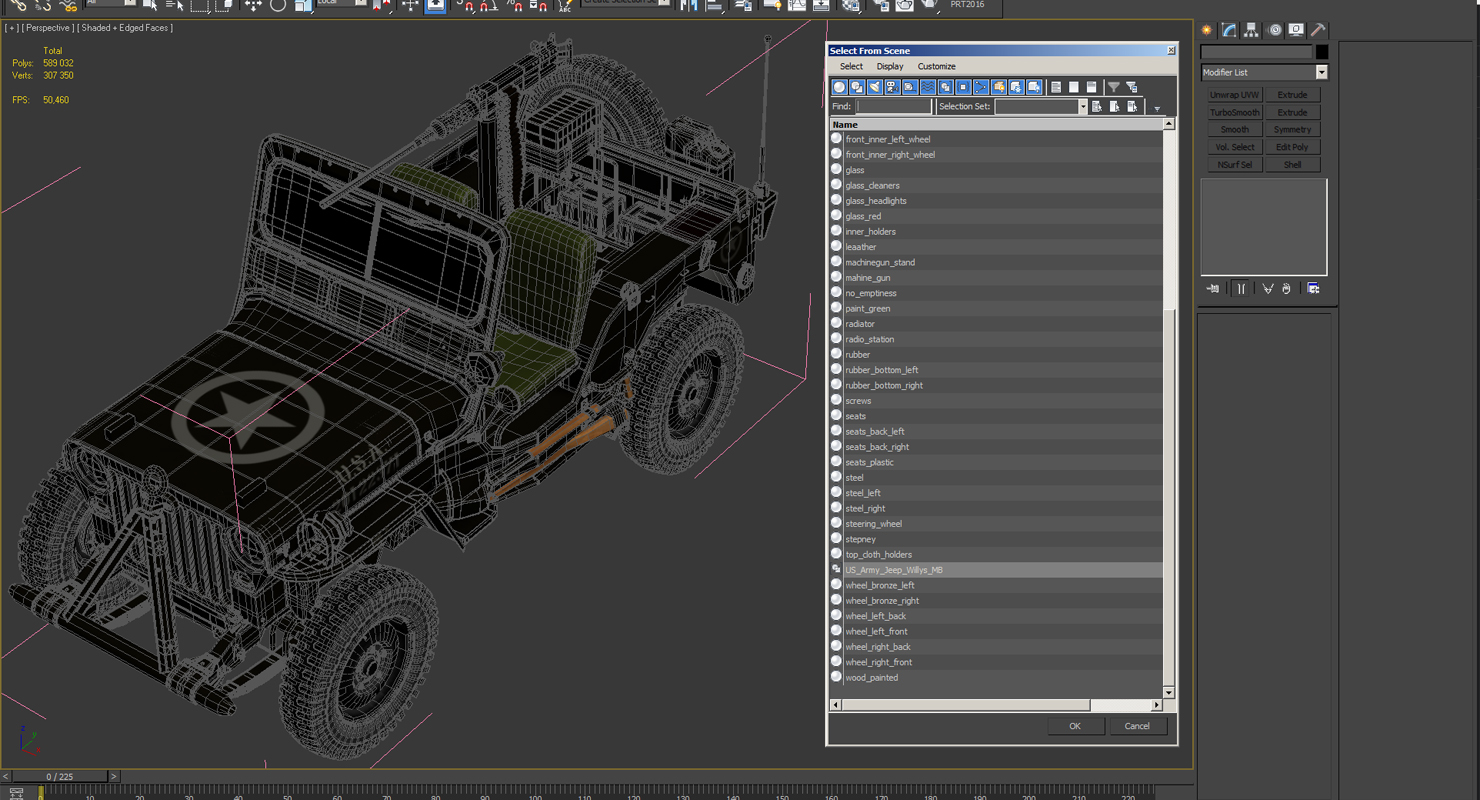Click second icon right of Selection Set dropdown
The width and height of the screenshot is (1480, 800).
coord(1115,106)
